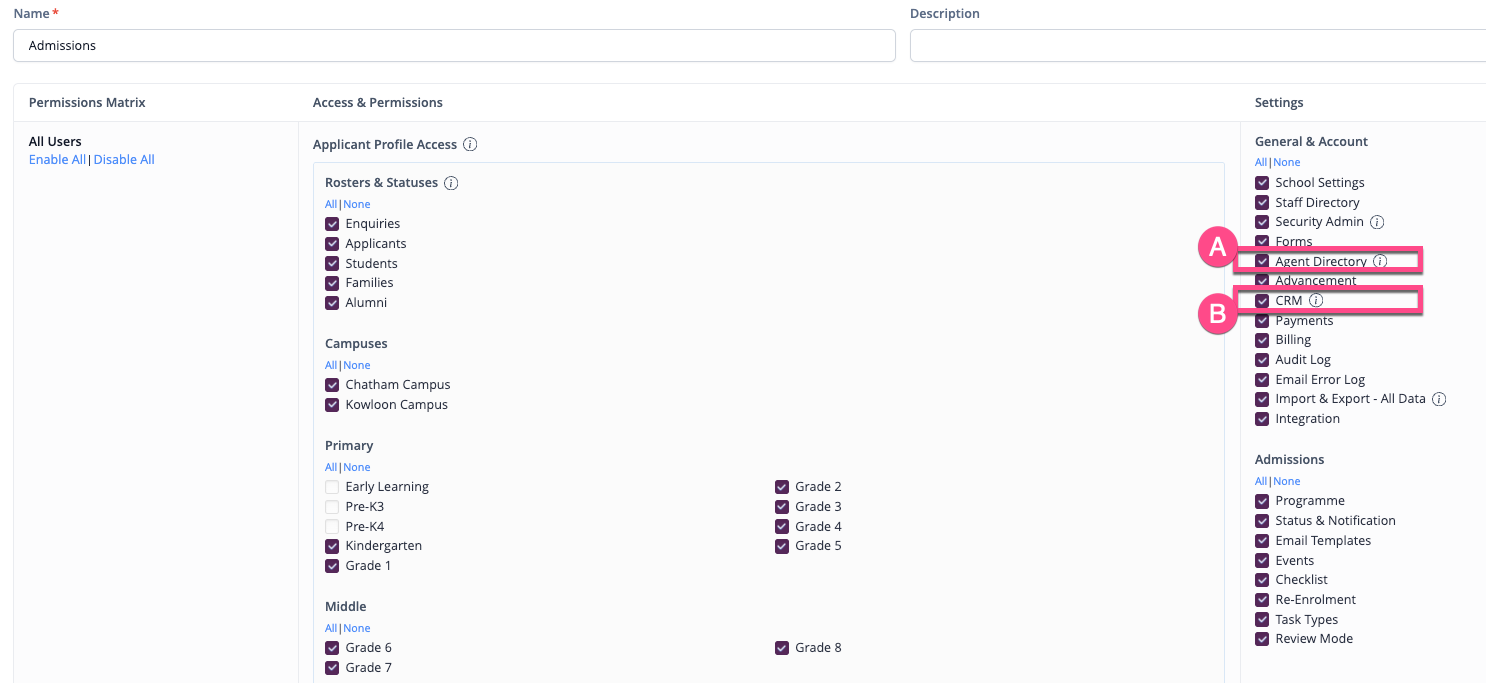The height and width of the screenshot is (683, 1486).
Task: Select All under Campuses
Action: (x=331, y=365)
